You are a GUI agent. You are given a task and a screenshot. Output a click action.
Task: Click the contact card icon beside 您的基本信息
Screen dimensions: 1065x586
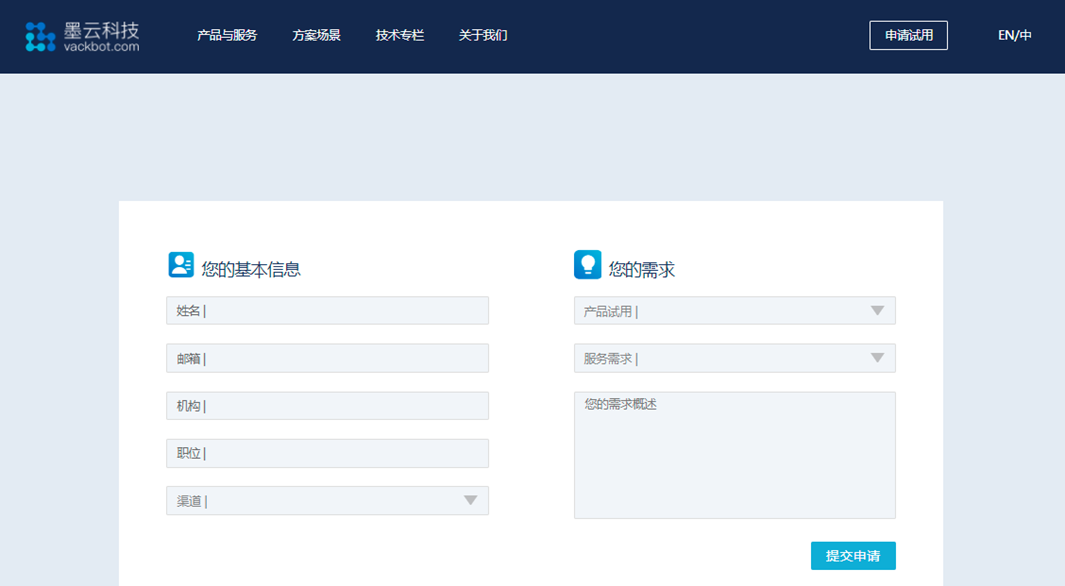pyautogui.click(x=181, y=265)
